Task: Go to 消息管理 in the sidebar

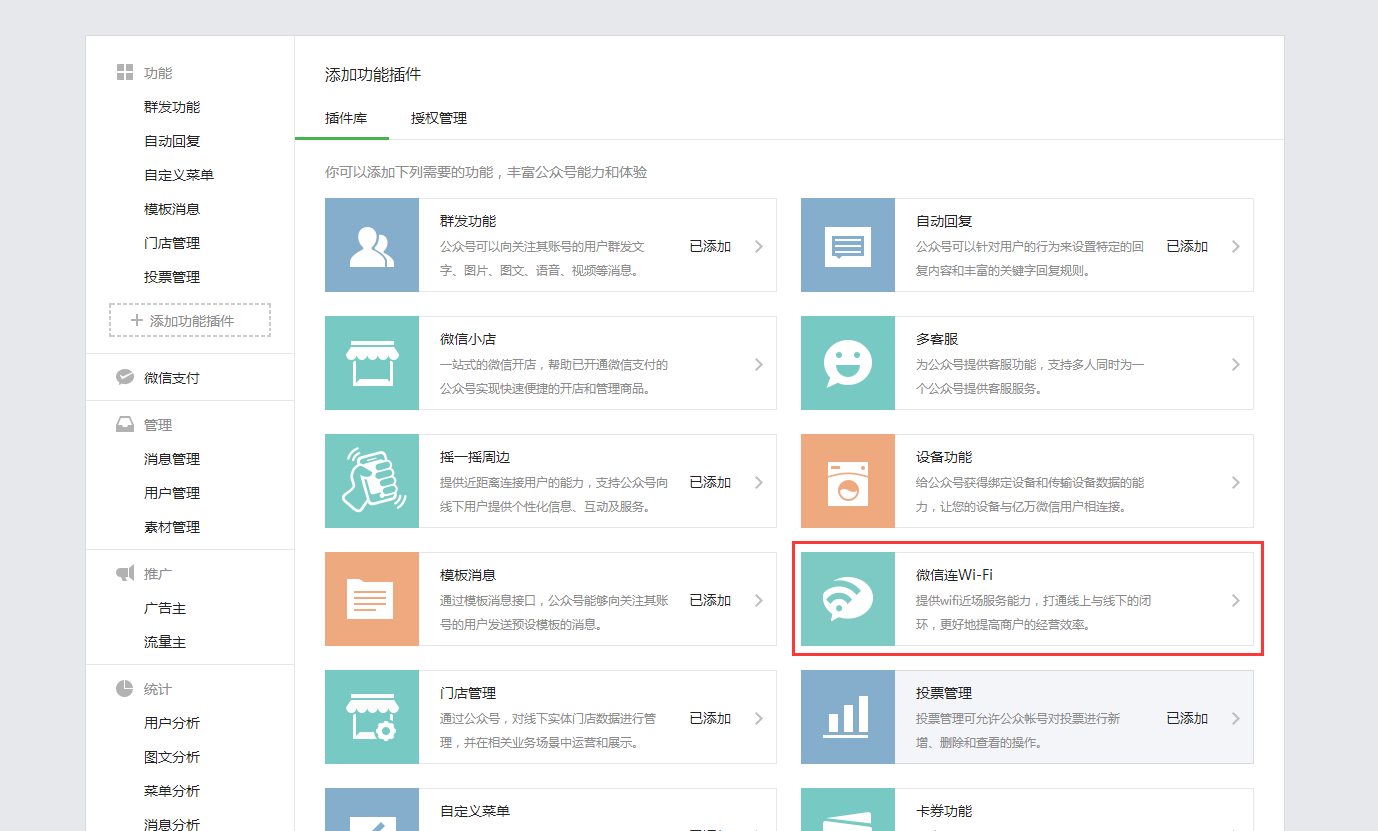Action: (172, 459)
